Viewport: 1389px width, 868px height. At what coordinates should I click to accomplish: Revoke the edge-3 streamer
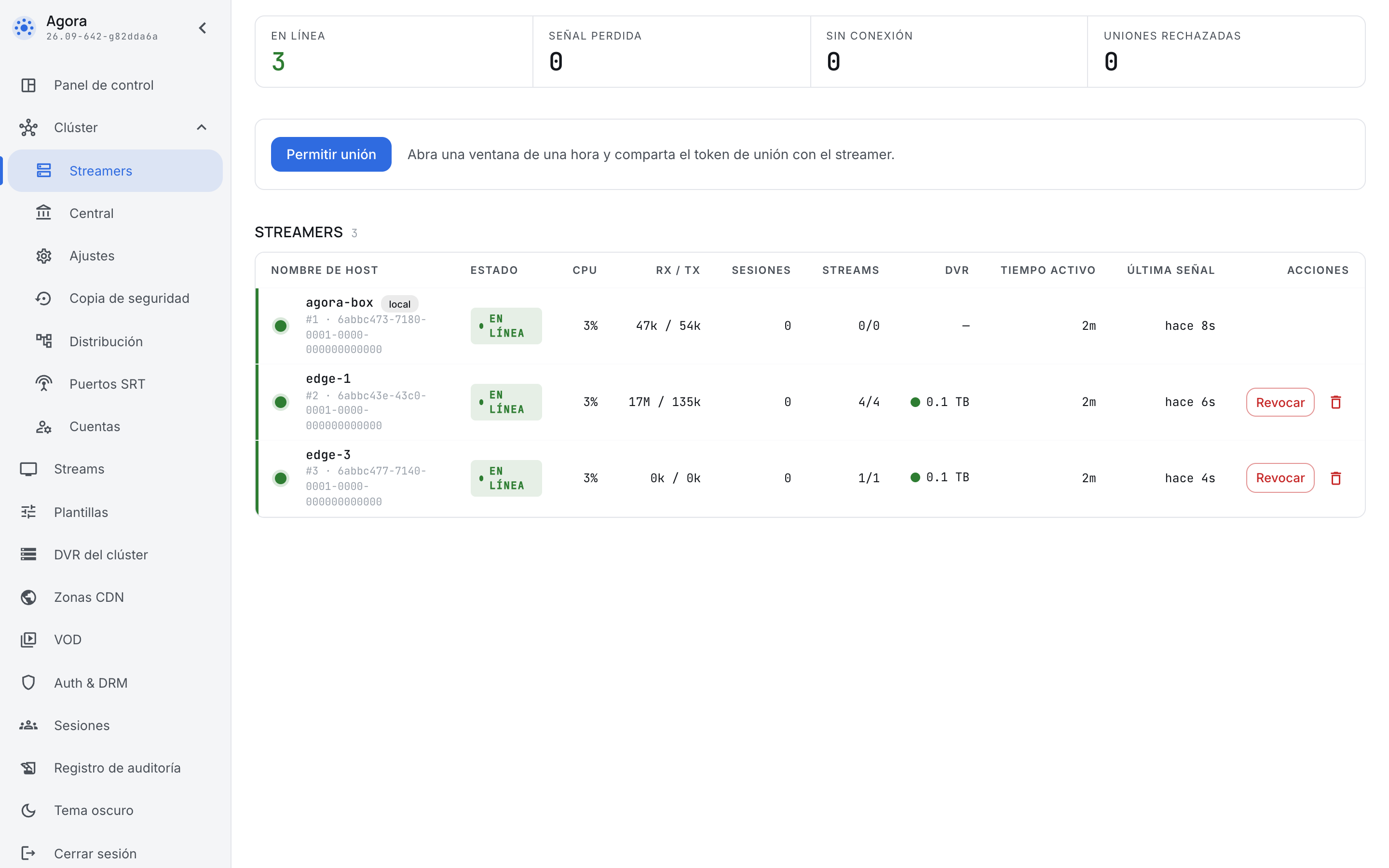pyautogui.click(x=1280, y=477)
